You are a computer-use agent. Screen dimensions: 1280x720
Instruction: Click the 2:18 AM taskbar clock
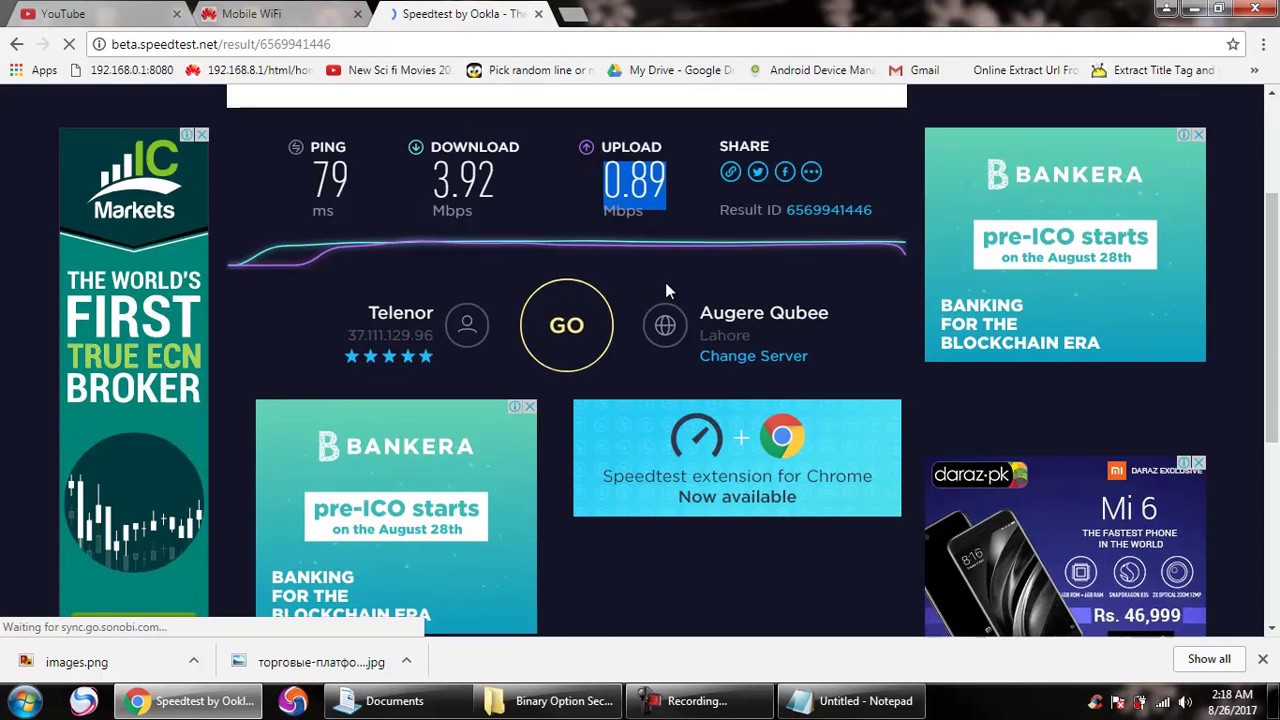(x=1232, y=702)
